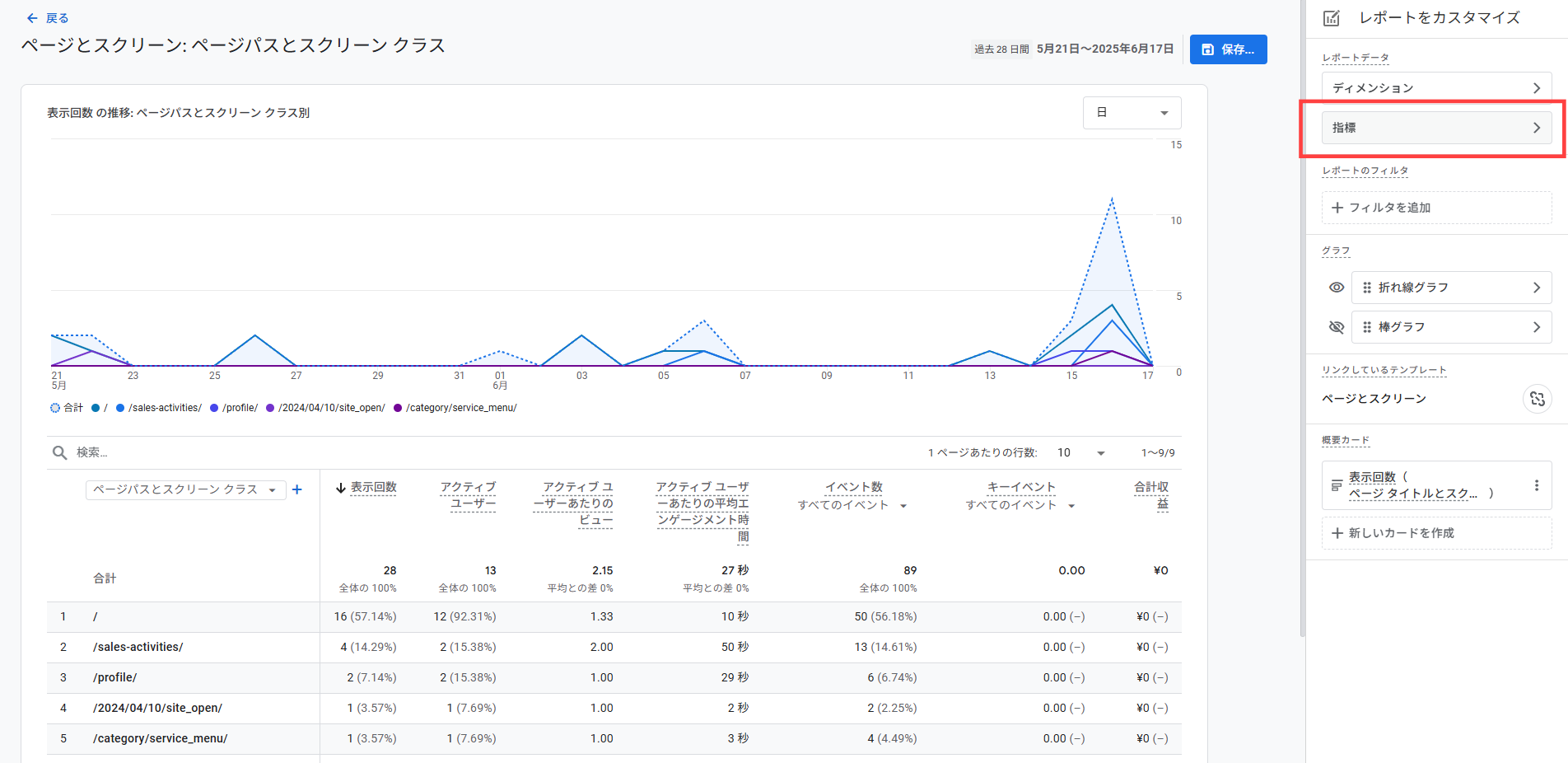Sort by 合計収益 column header
Viewport: 1568px width, 763px height.
point(1151,495)
